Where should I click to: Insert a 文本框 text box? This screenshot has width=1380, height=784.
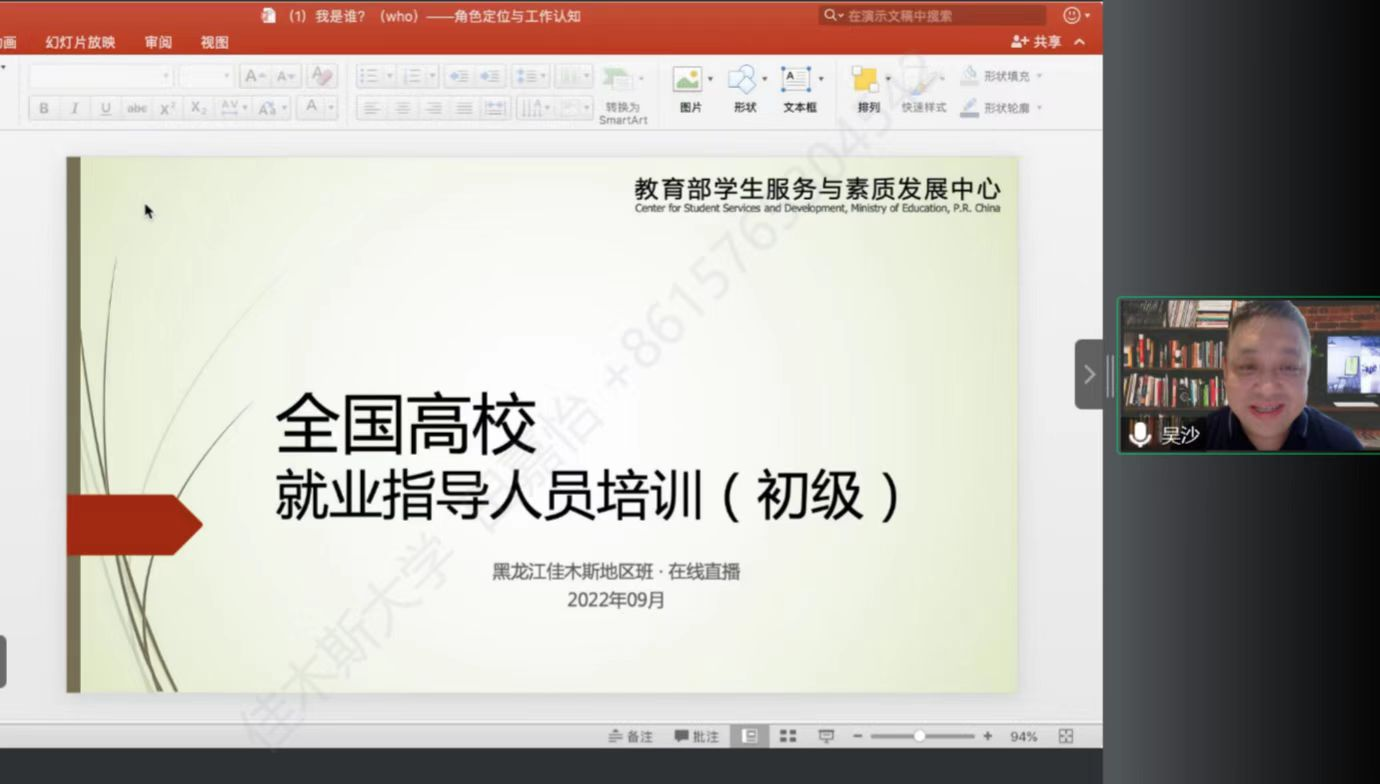tap(796, 80)
